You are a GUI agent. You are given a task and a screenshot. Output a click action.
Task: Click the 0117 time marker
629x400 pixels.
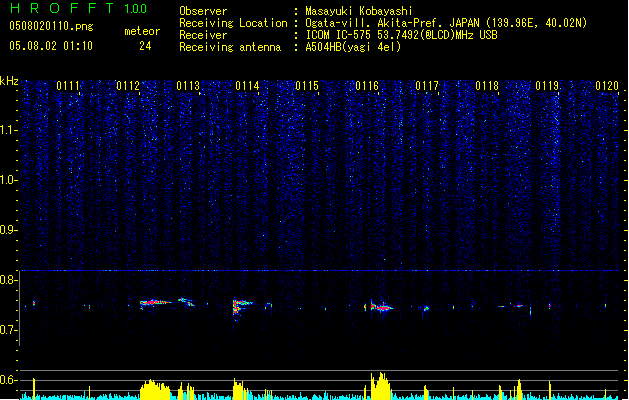(427, 86)
